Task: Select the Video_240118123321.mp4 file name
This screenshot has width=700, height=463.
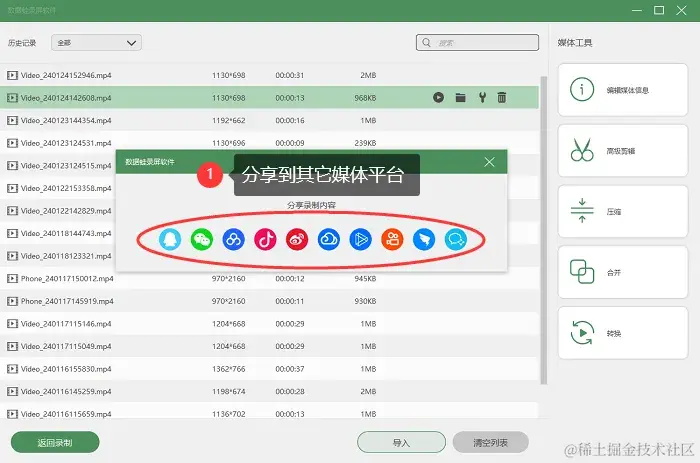Action: [x=66, y=256]
